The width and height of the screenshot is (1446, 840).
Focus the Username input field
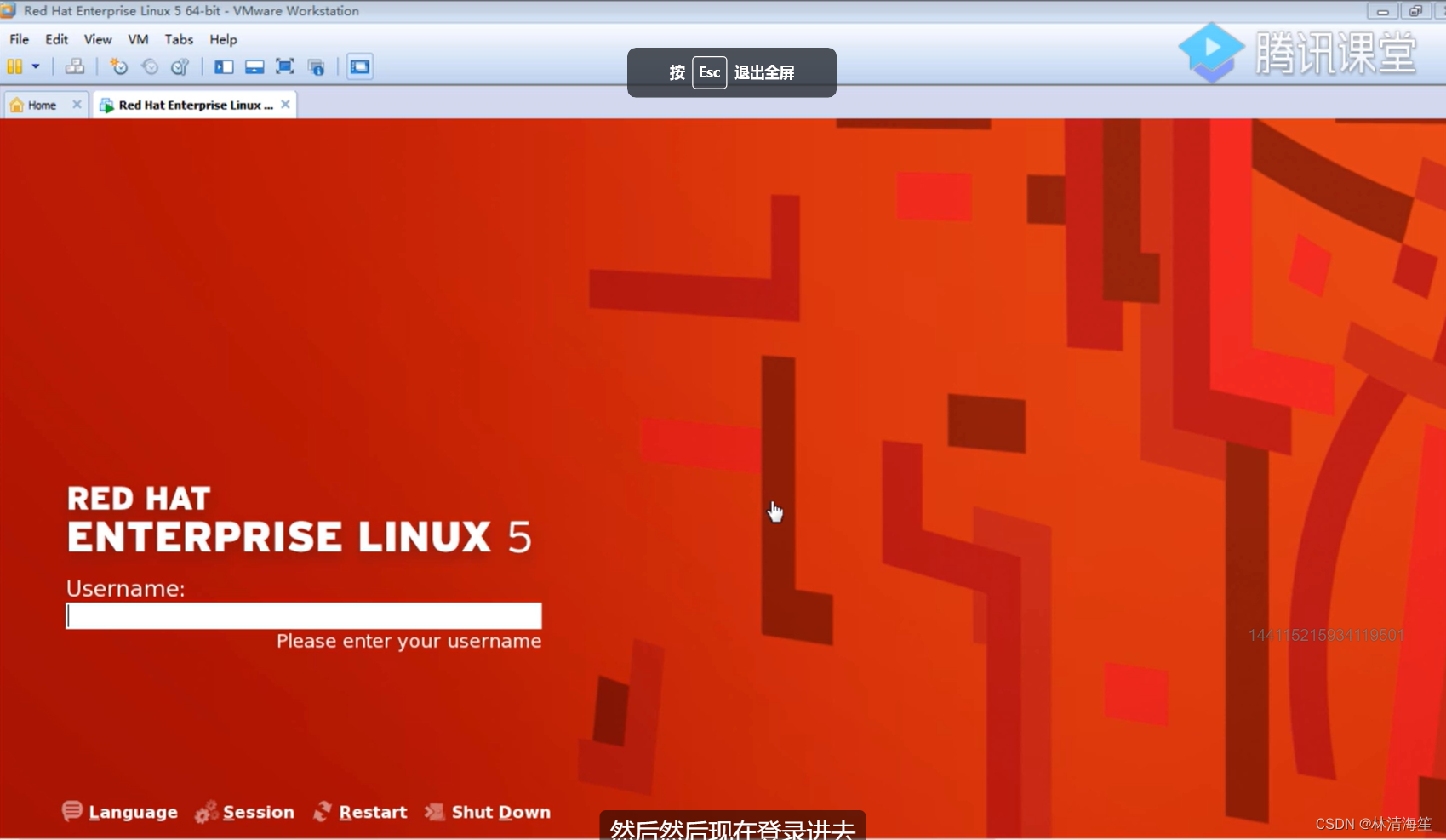coord(304,615)
